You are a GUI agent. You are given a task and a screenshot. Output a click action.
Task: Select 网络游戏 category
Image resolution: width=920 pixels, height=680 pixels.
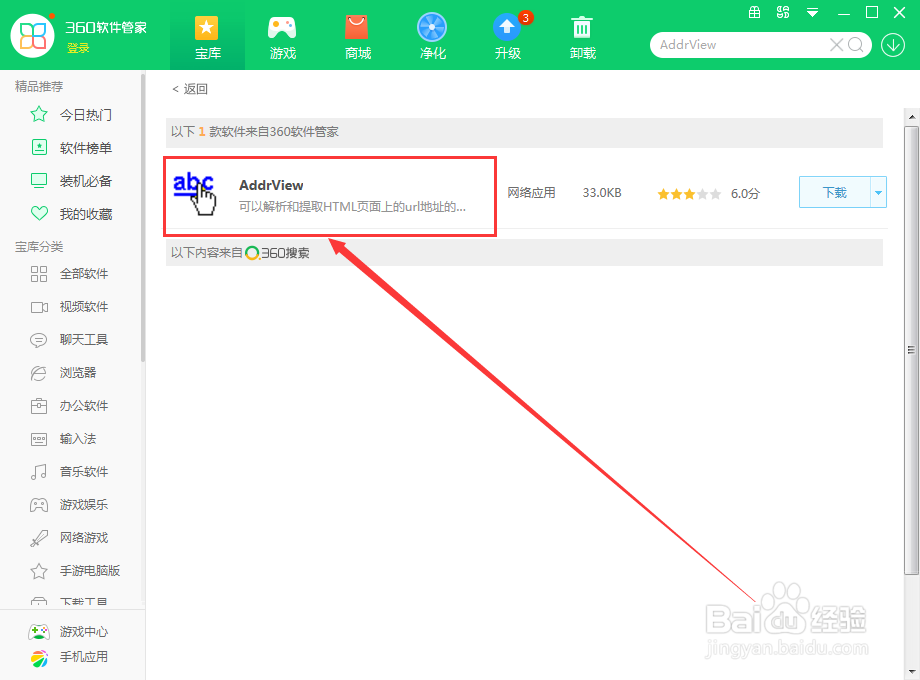tap(84, 537)
